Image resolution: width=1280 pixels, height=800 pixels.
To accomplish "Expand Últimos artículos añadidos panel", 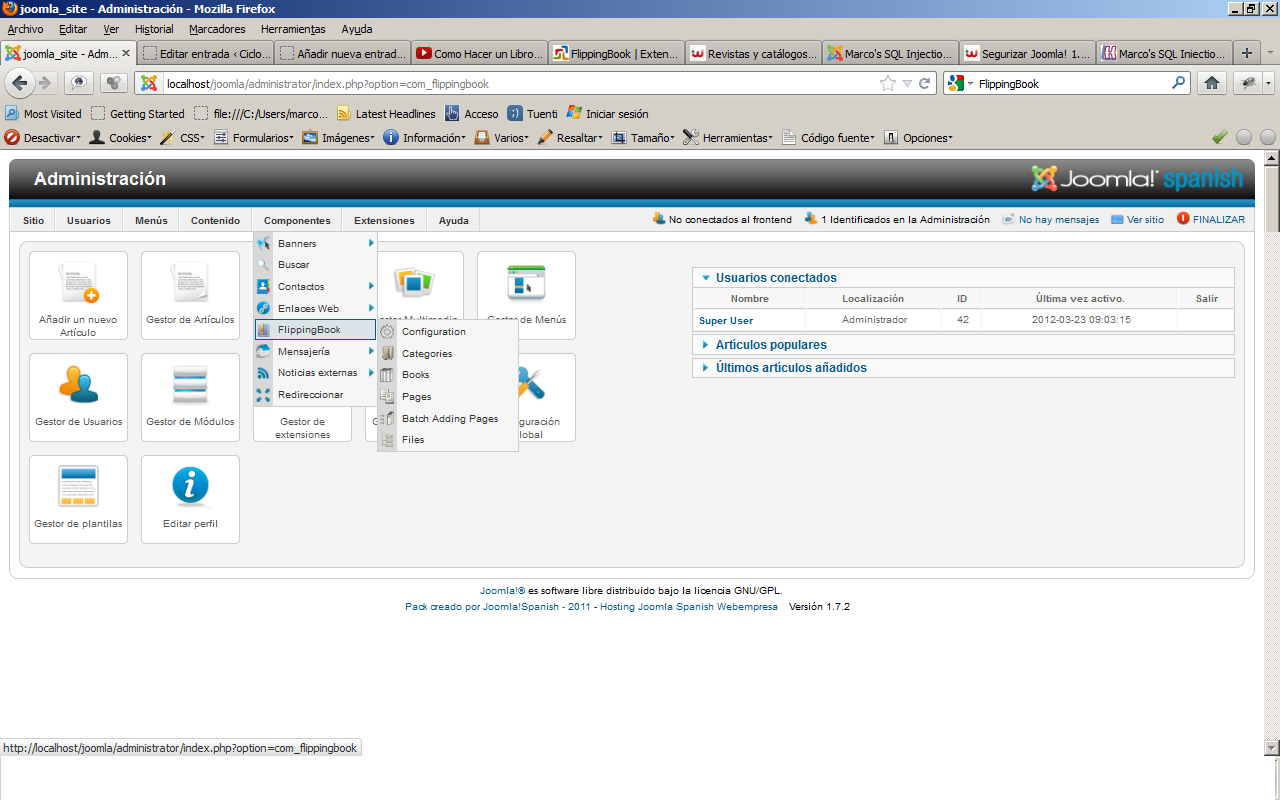I will point(790,368).
